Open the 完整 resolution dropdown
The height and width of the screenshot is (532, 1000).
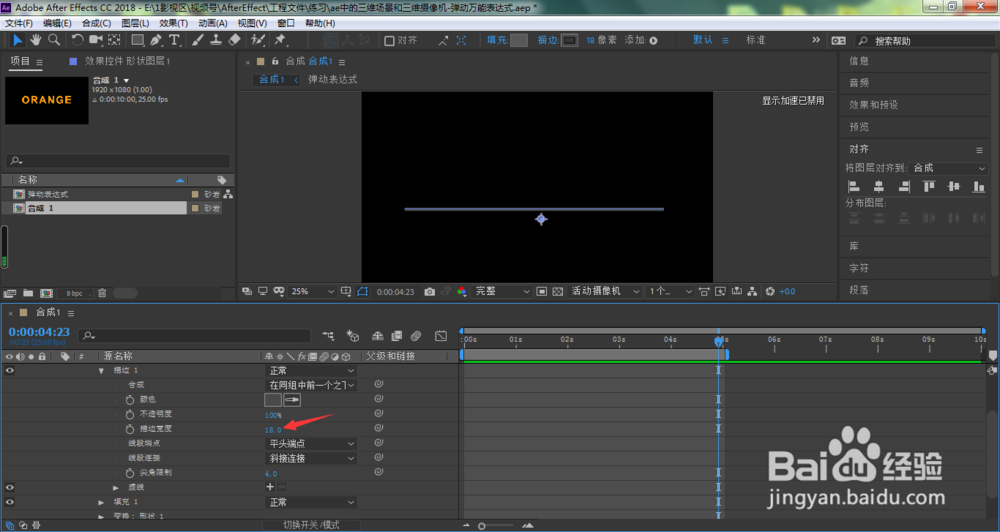[x=502, y=292]
